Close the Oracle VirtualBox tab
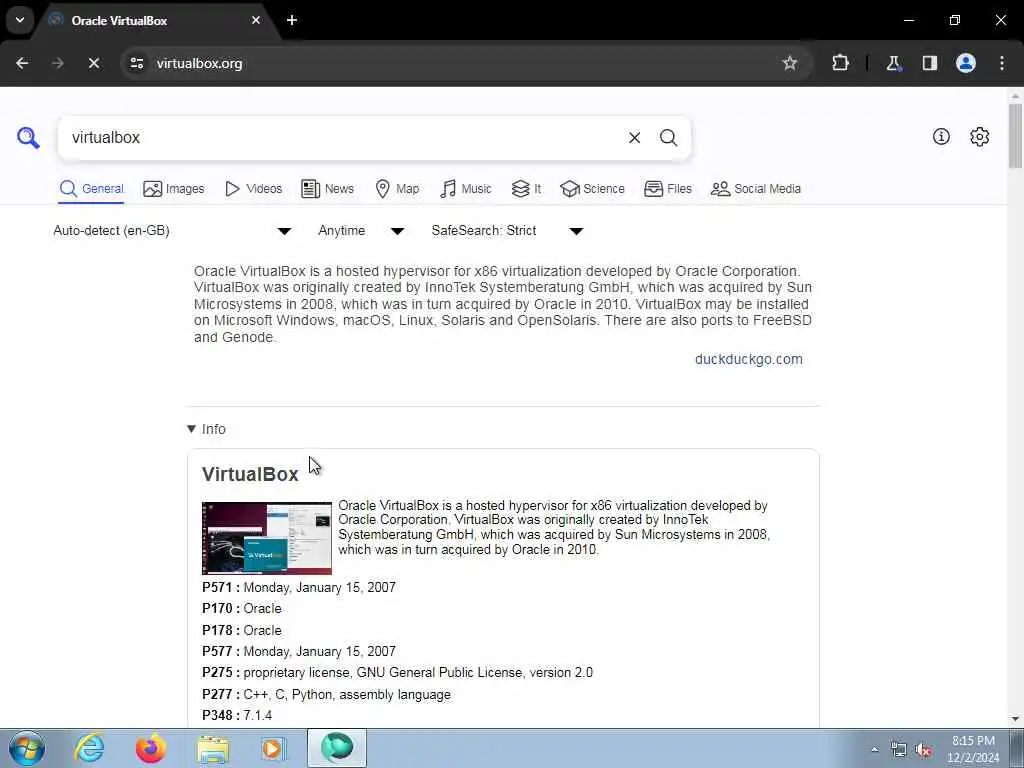The height and width of the screenshot is (768, 1024). pyautogui.click(x=256, y=20)
